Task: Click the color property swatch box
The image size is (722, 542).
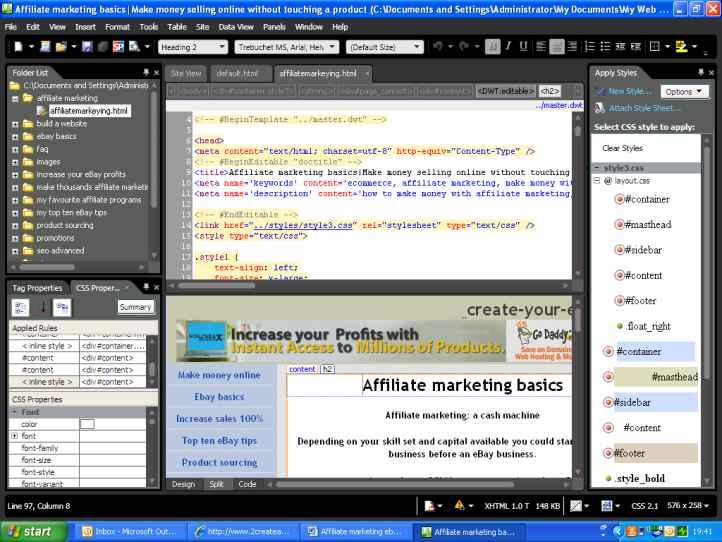Action: tap(87, 424)
